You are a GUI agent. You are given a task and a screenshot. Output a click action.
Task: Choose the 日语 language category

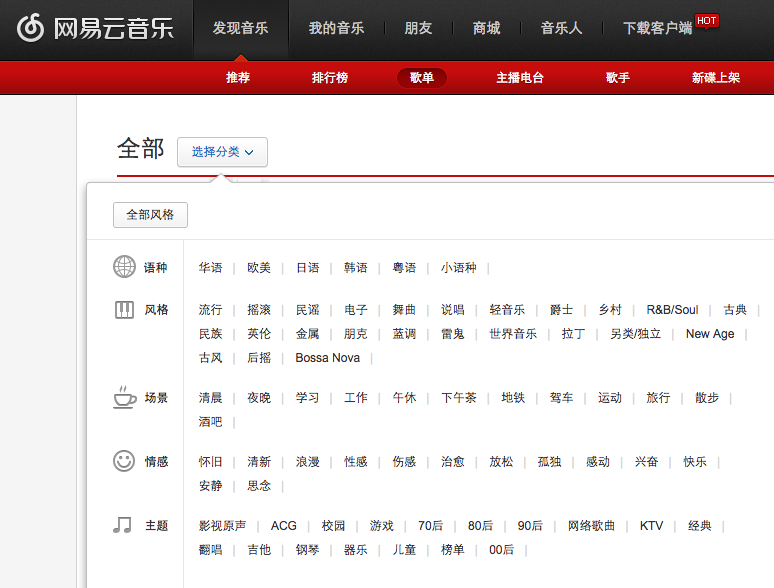coord(308,268)
